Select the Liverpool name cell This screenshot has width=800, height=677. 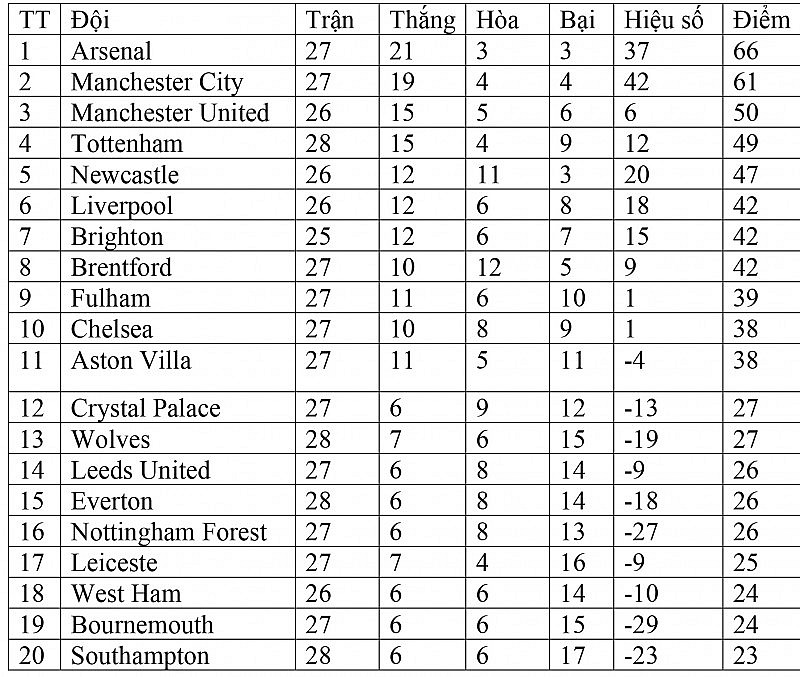(x=121, y=206)
